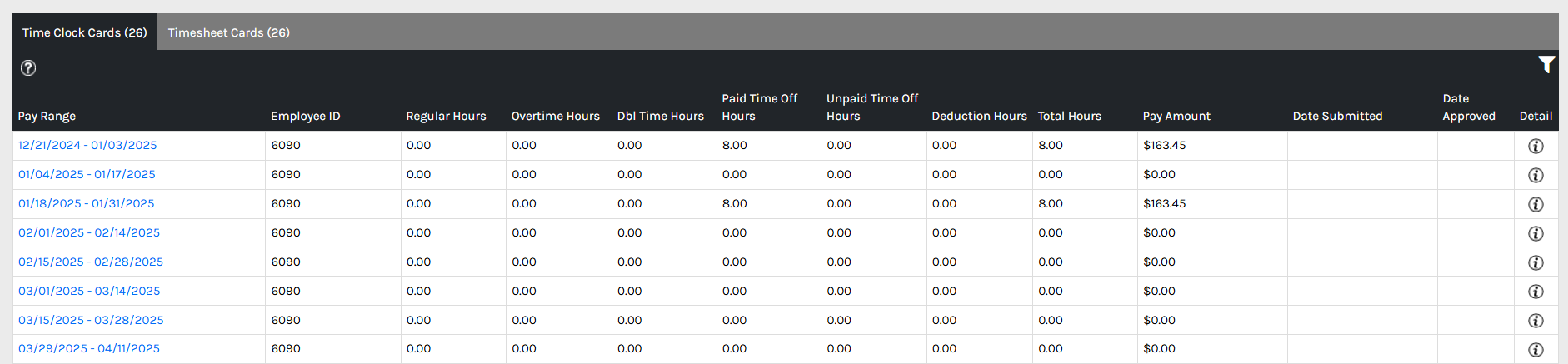Sort by the Date Approved column header
Screen dimensions: 1568x364
[1469, 107]
